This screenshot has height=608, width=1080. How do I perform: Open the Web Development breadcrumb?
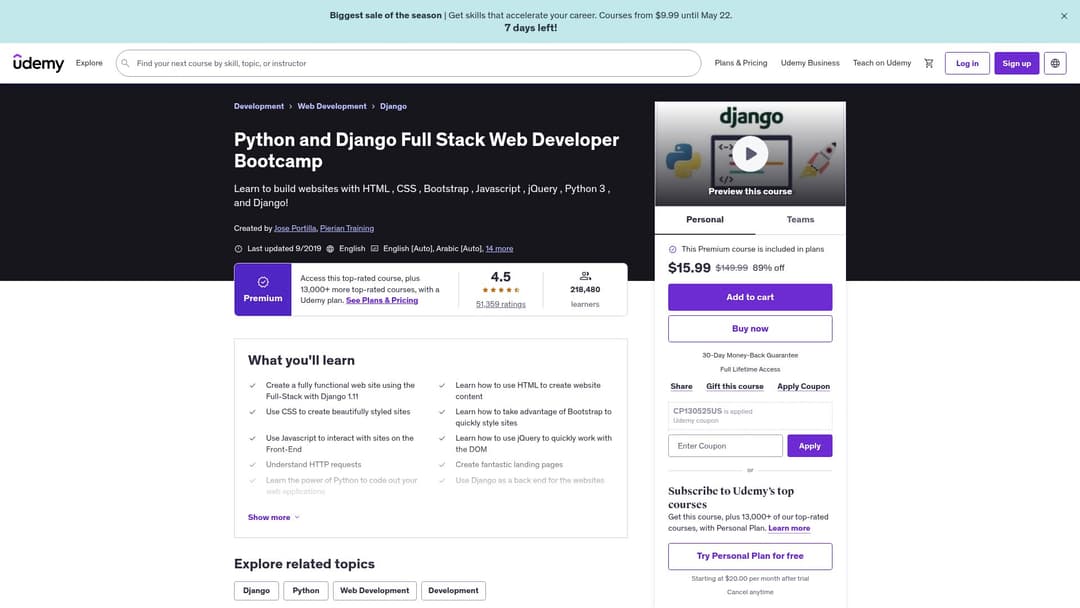(x=332, y=106)
